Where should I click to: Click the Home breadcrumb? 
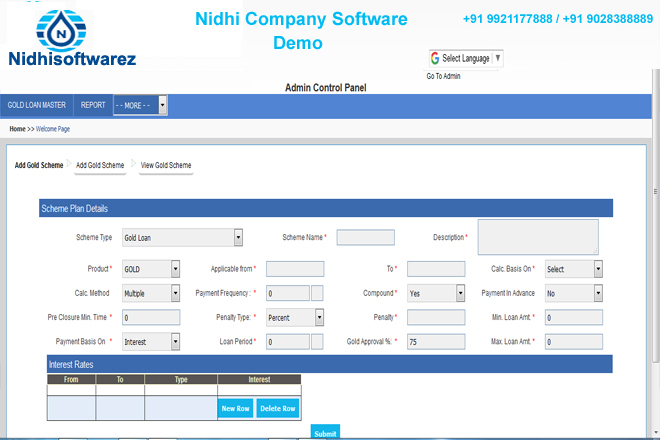coord(17,129)
